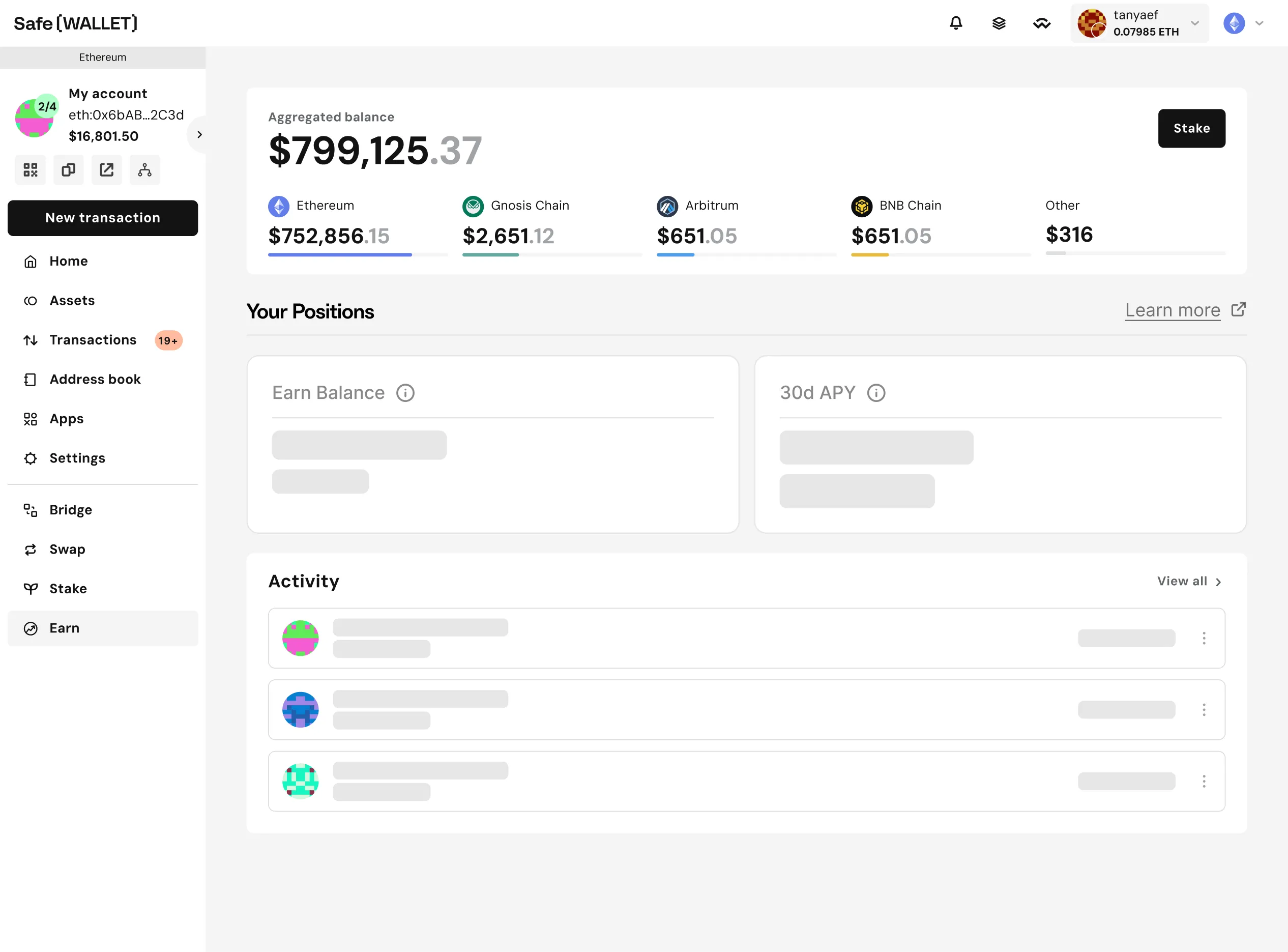The width and height of the screenshot is (1288, 952).
Task: Open the Swap page in the sidebar
Action: [x=67, y=549]
